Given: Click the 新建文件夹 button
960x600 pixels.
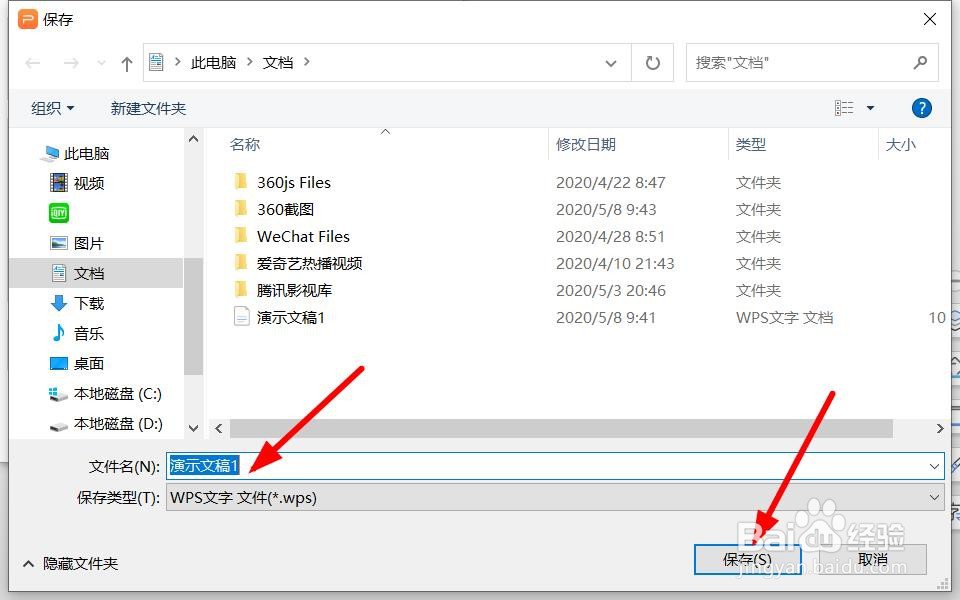Looking at the screenshot, I should (x=147, y=107).
